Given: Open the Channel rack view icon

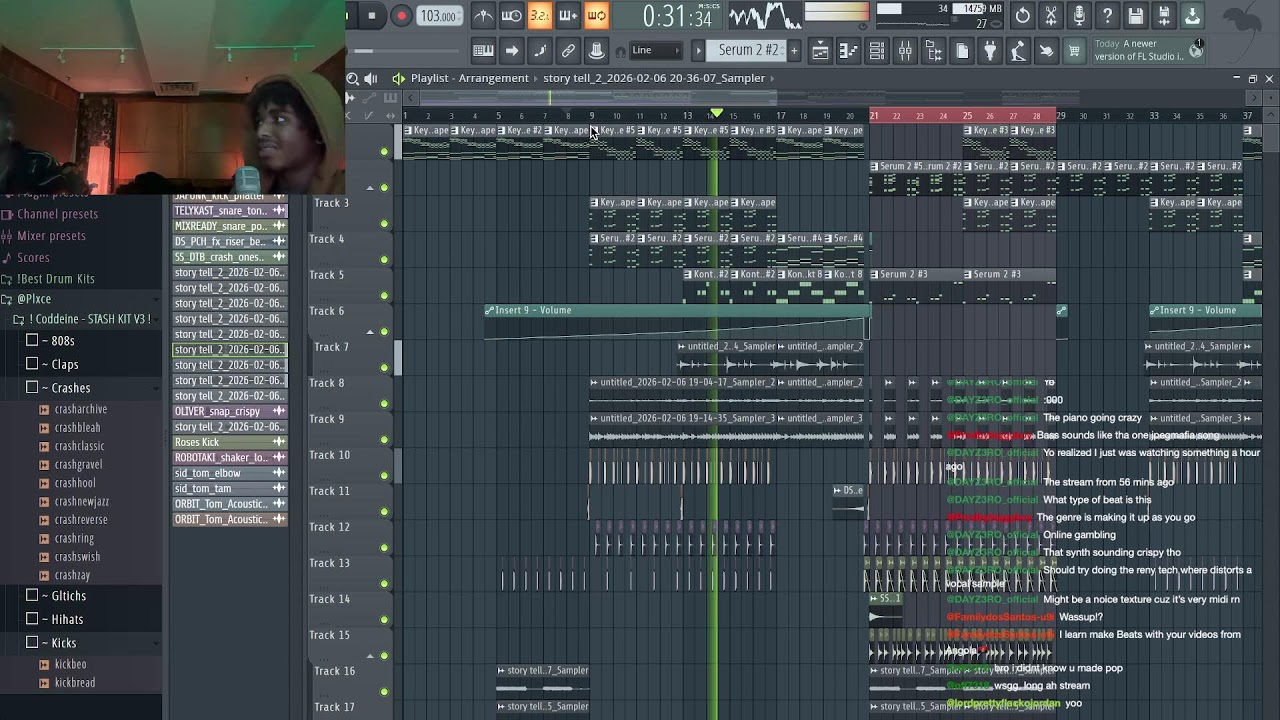Looking at the screenshot, I should (877, 50).
